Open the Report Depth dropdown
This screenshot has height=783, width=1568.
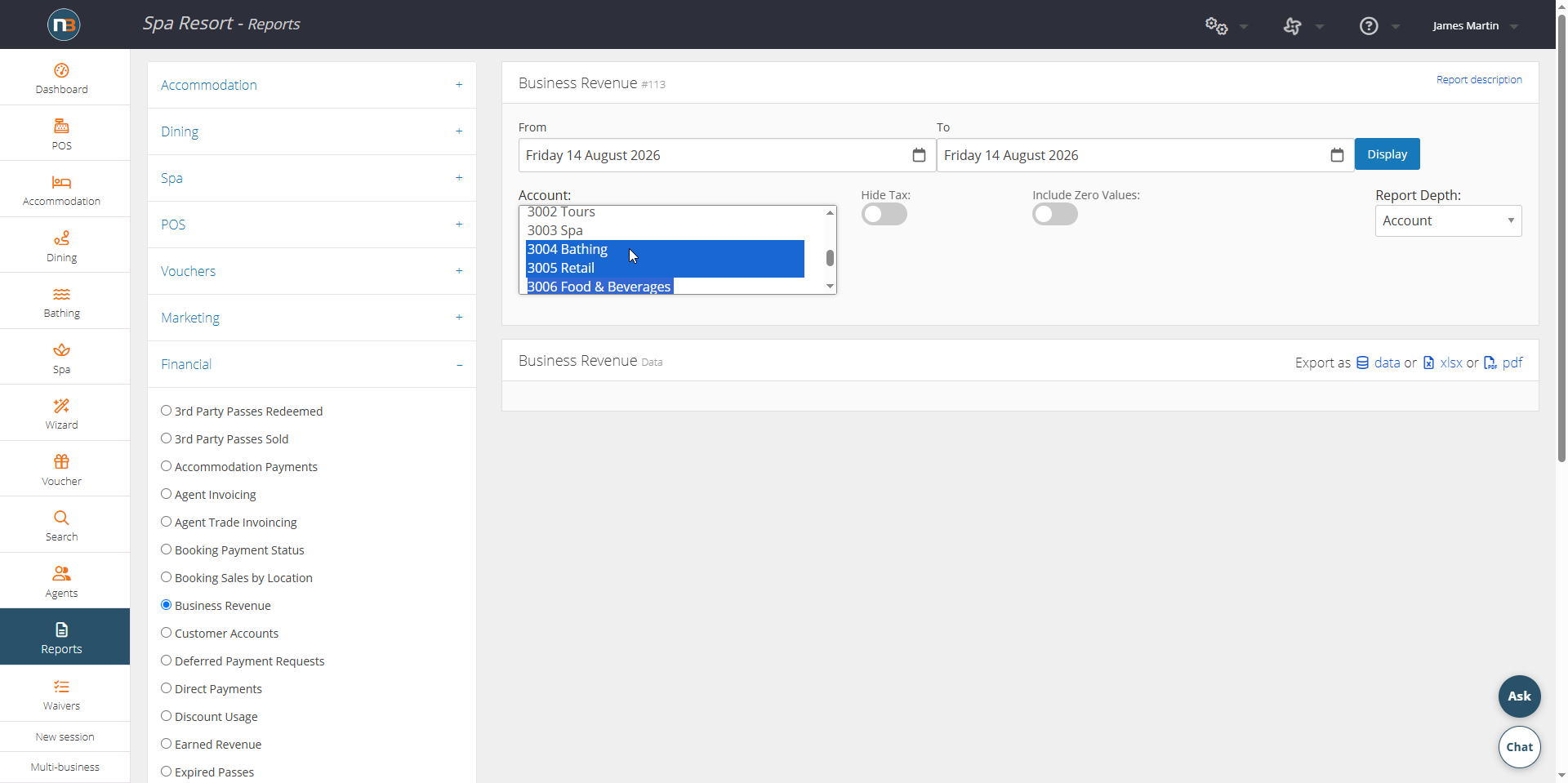(1448, 220)
